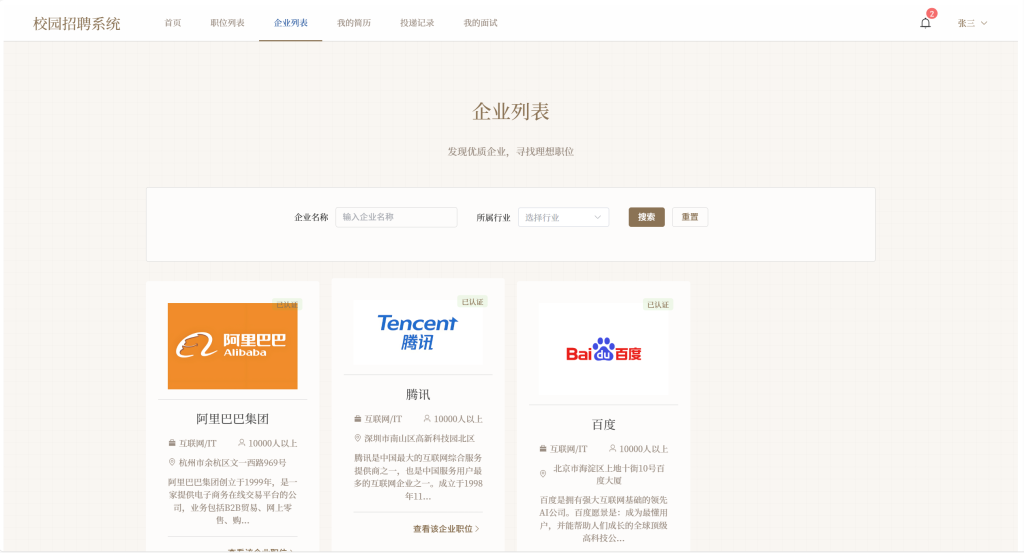Expand the 选择行业 industry dropdown
Image resolution: width=1024 pixels, height=553 pixels.
564,217
